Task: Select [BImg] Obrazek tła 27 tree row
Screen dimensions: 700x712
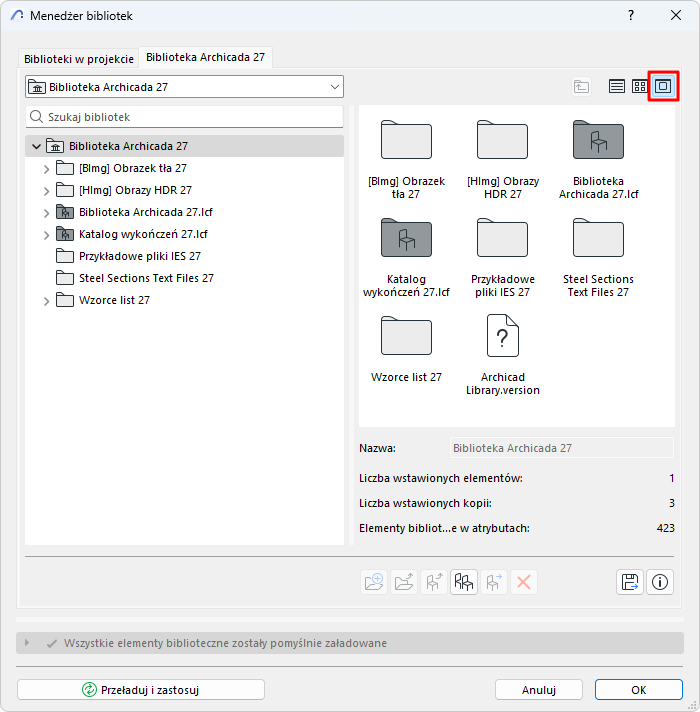Action: pos(184,168)
